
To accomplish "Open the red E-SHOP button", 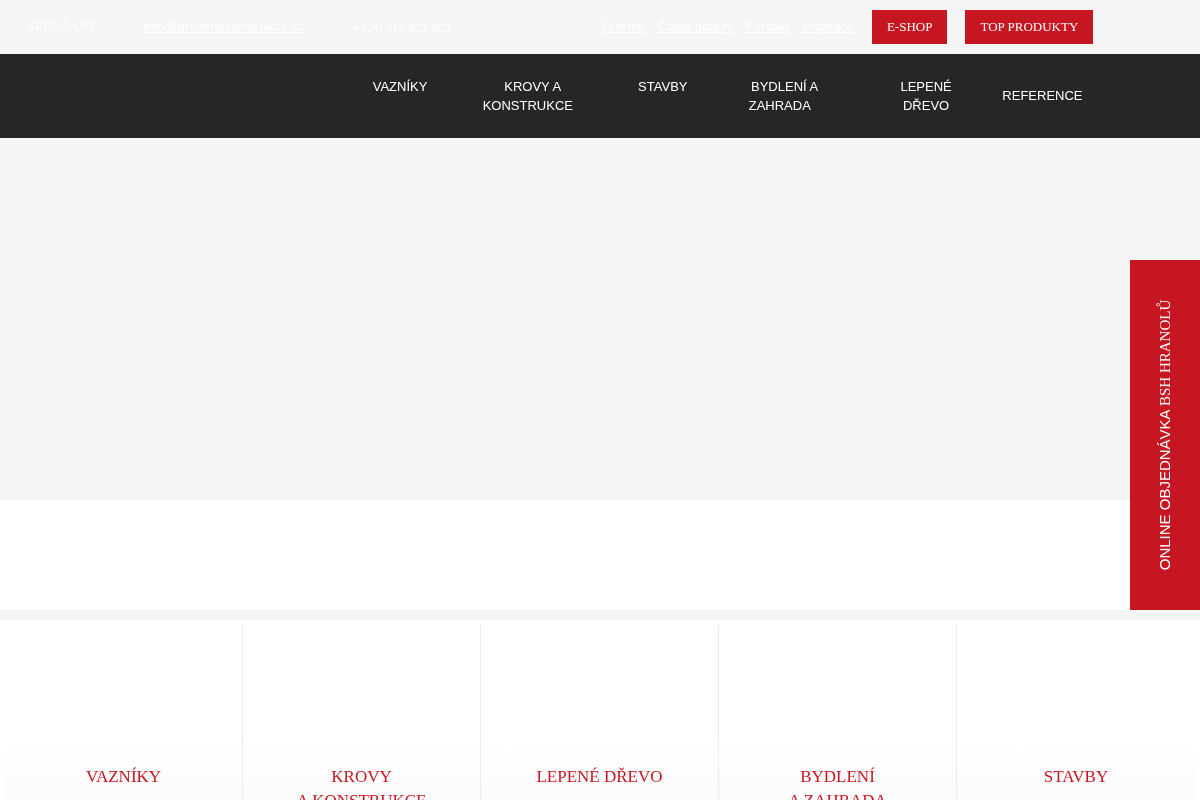I will point(909,27).
